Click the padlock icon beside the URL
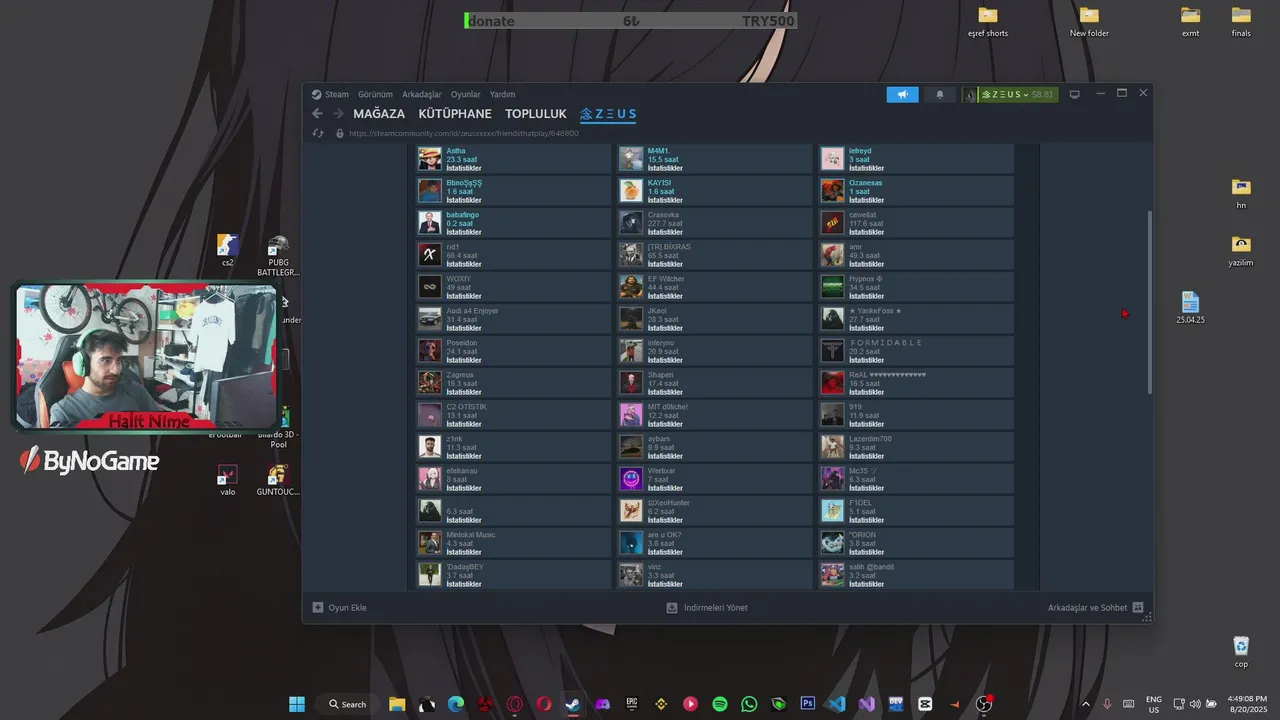1280x720 pixels. (340, 133)
